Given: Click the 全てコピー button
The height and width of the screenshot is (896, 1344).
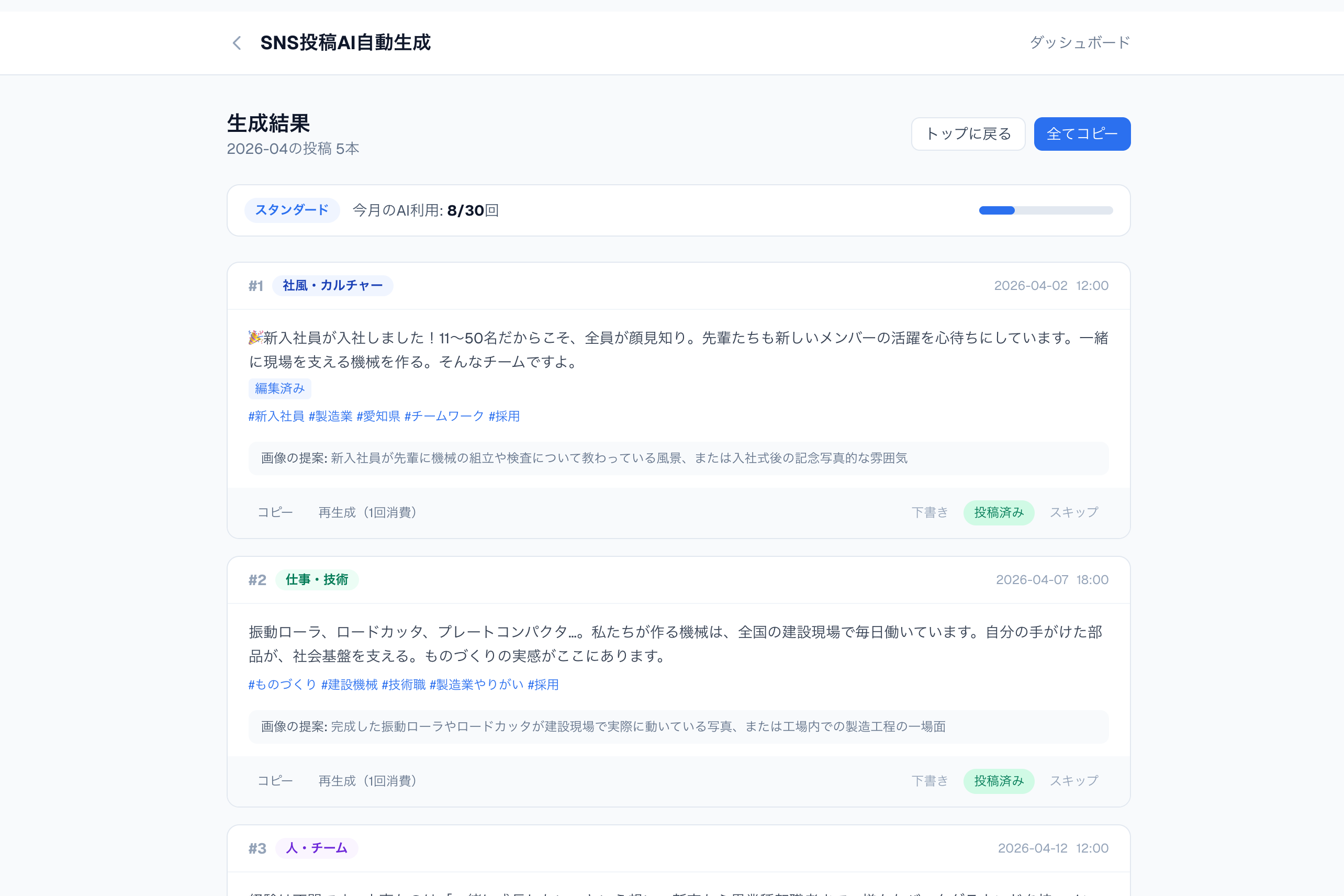Looking at the screenshot, I should coord(1082,133).
